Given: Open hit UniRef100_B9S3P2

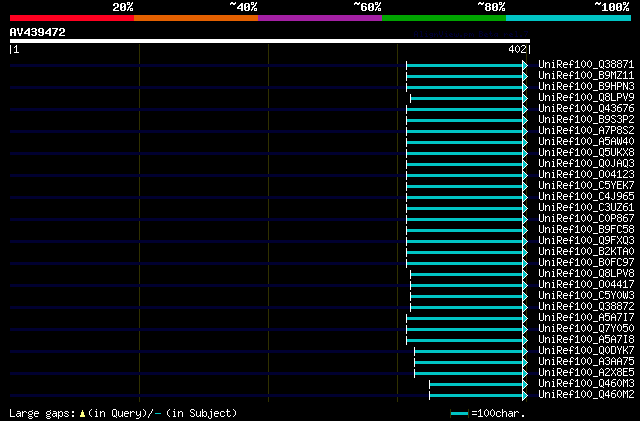Looking at the screenshot, I should [586, 120].
